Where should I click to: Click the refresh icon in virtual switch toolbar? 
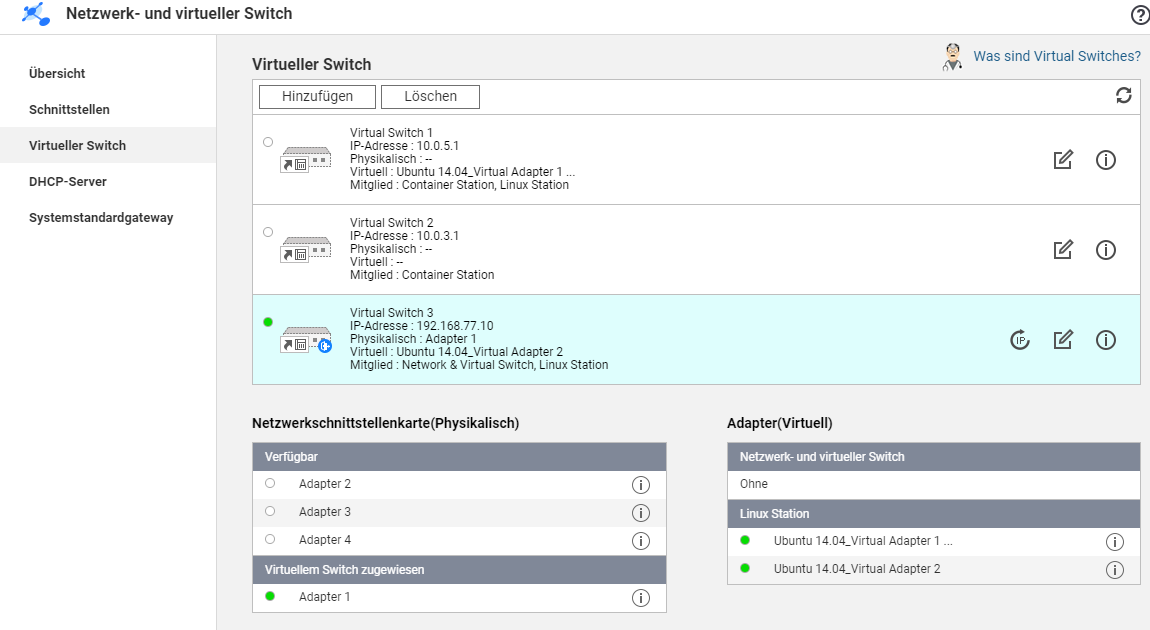(x=1124, y=95)
